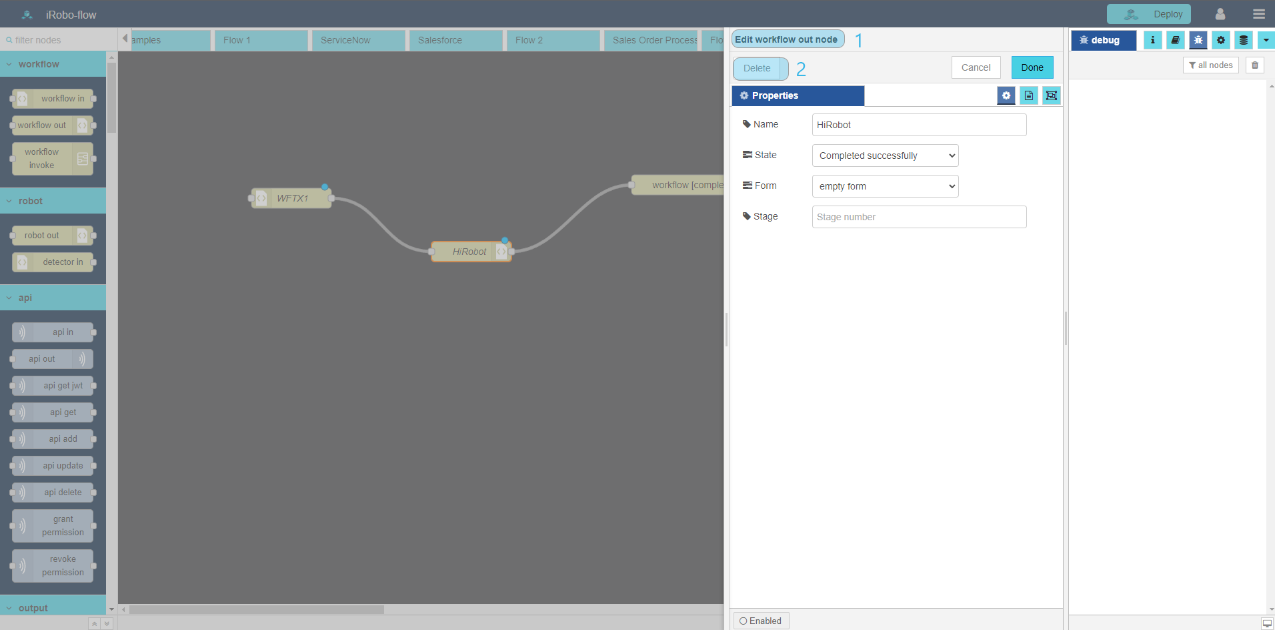This screenshot has height=630, width=1275.
Task: Clear debug messages with trash icon
Action: pyautogui.click(x=1254, y=65)
